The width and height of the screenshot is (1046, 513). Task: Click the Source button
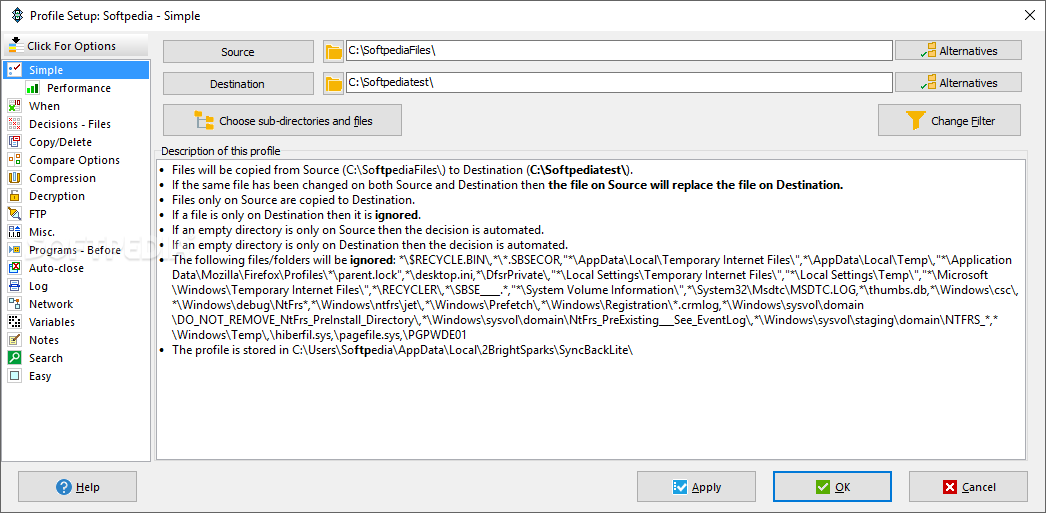coord(238,51)
